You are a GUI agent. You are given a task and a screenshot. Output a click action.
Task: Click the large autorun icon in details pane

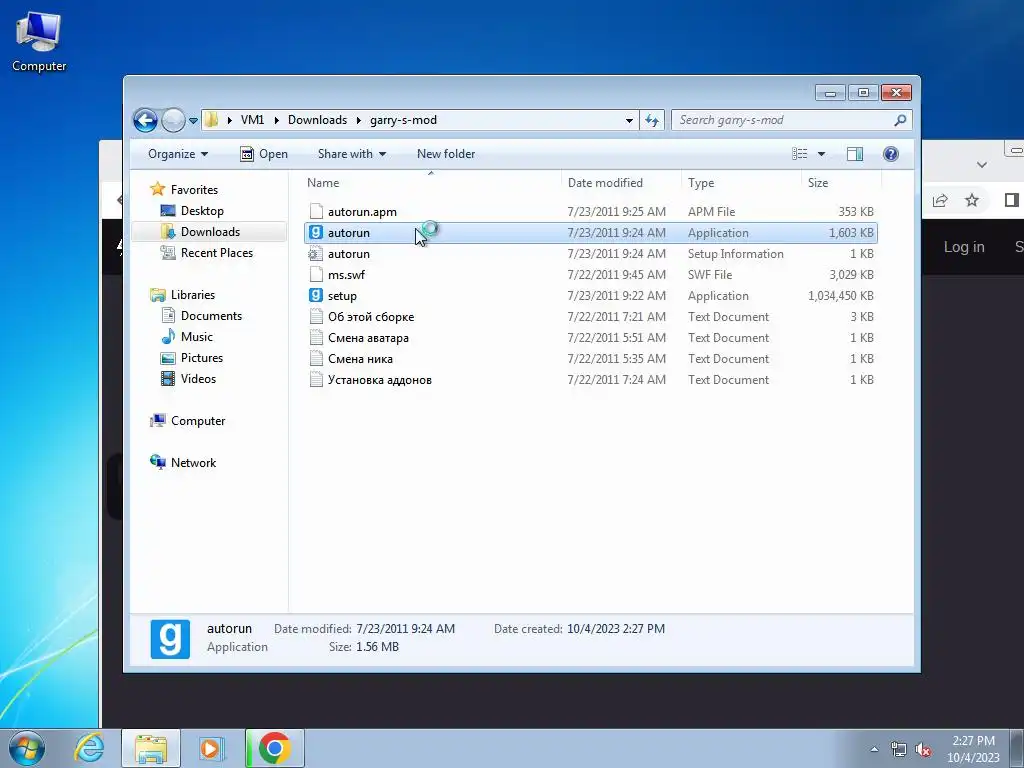point(170,639)
